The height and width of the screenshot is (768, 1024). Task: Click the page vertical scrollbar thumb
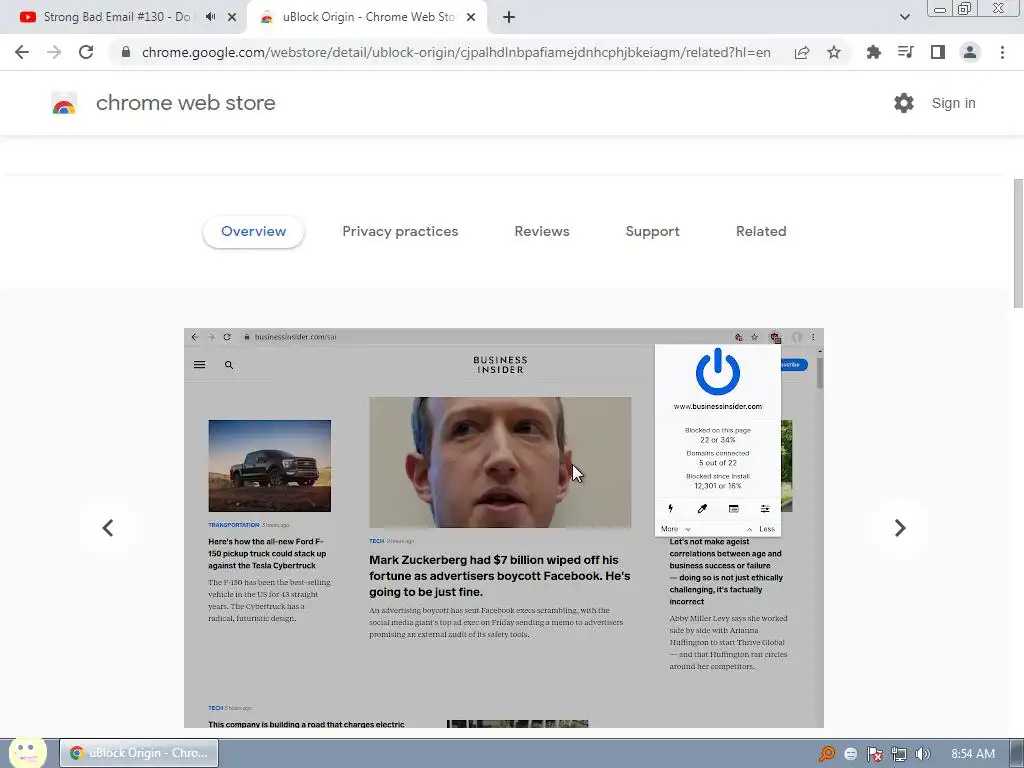click(1017, 242)
